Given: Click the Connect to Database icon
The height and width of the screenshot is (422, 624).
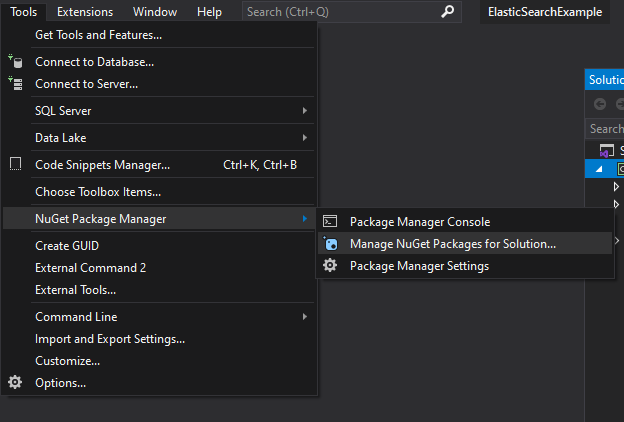Looking at the screenshot, I should [16, 61].
